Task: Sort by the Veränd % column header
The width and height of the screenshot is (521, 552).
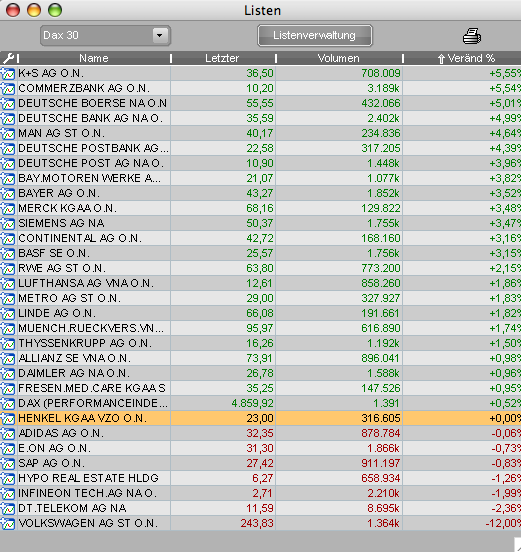Action: (466, 58)
